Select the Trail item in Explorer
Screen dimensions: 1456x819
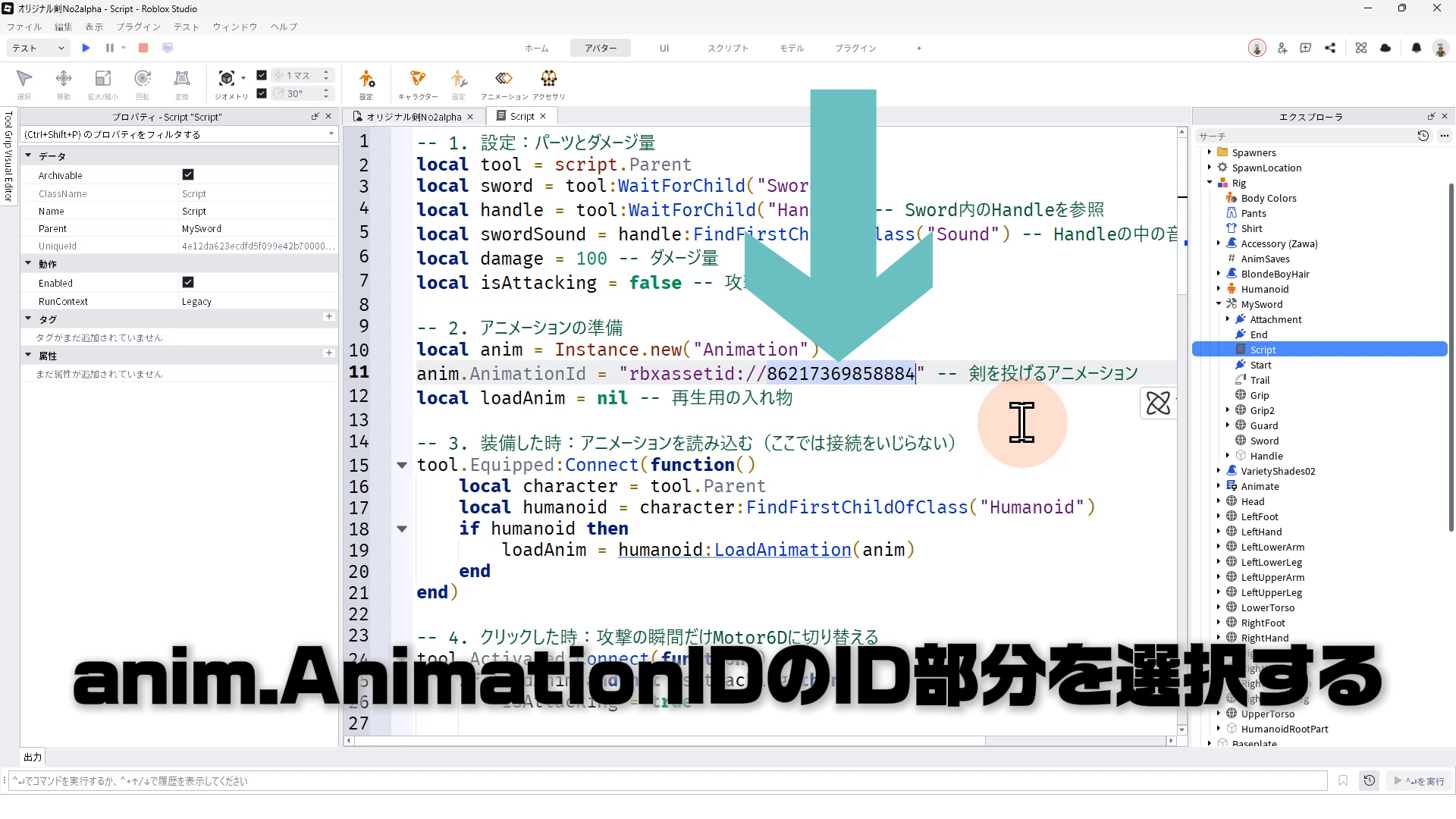(1259, 380)
